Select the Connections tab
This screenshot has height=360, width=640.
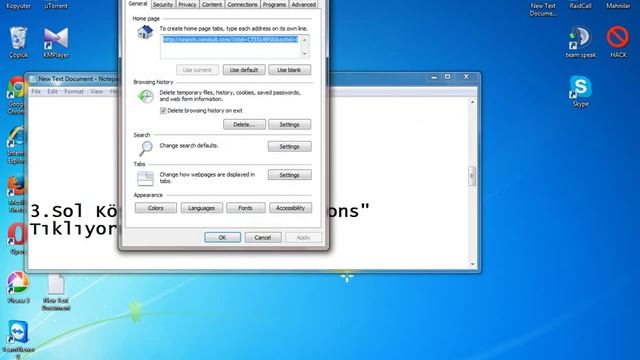(242, 4)
